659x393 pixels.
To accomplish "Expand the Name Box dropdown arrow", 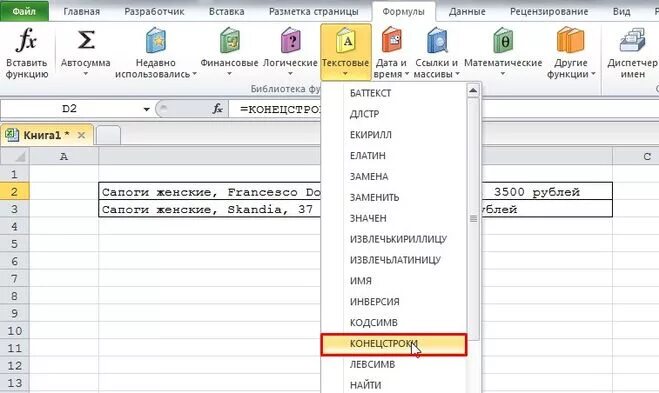I will [x=146, y=109].
